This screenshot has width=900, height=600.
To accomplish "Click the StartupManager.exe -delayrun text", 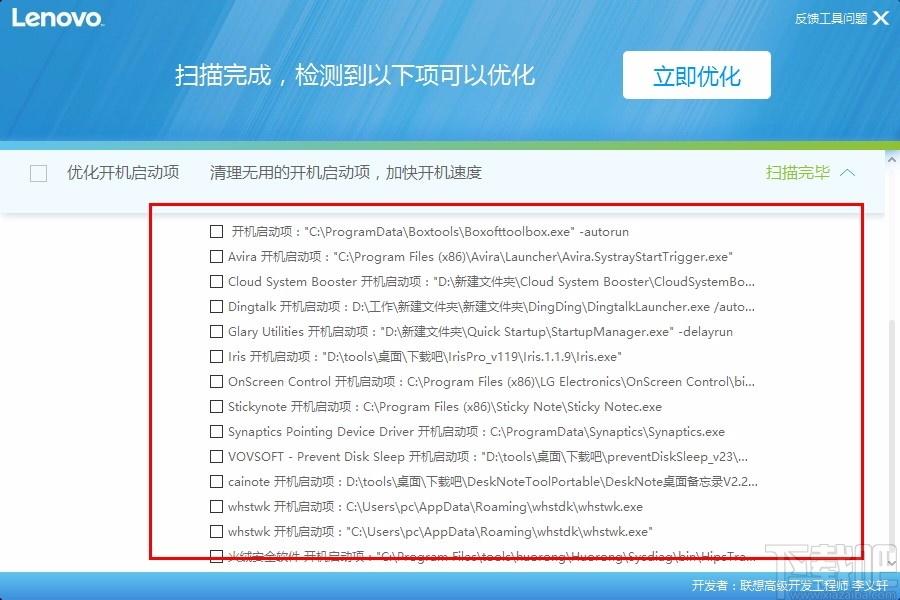I will pyautogui.click(x=556, y=331).
